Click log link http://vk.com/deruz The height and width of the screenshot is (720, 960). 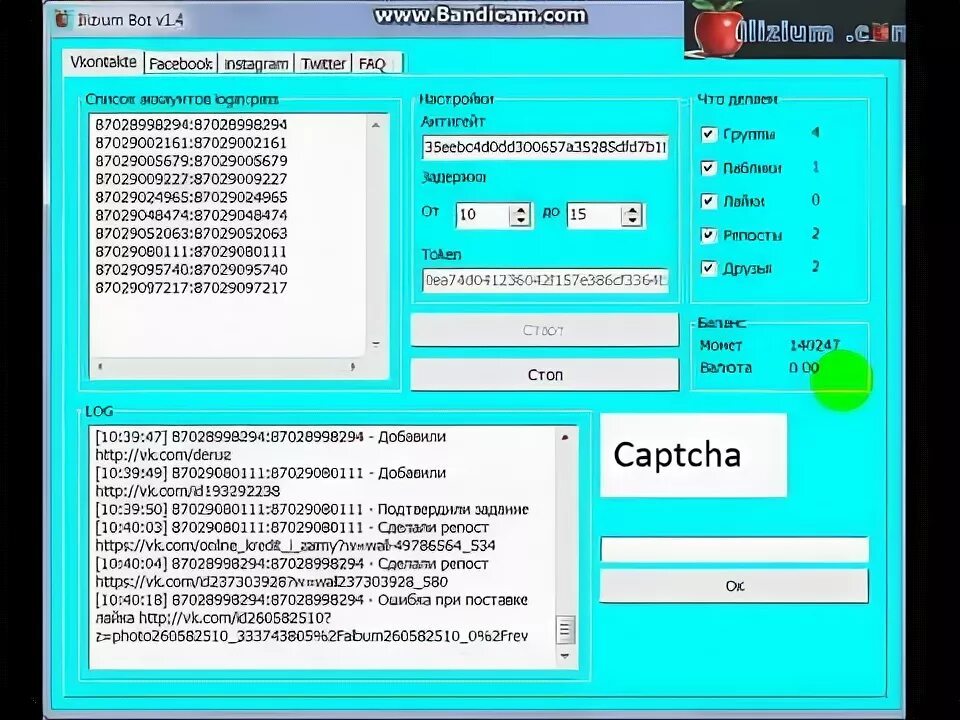163,455
